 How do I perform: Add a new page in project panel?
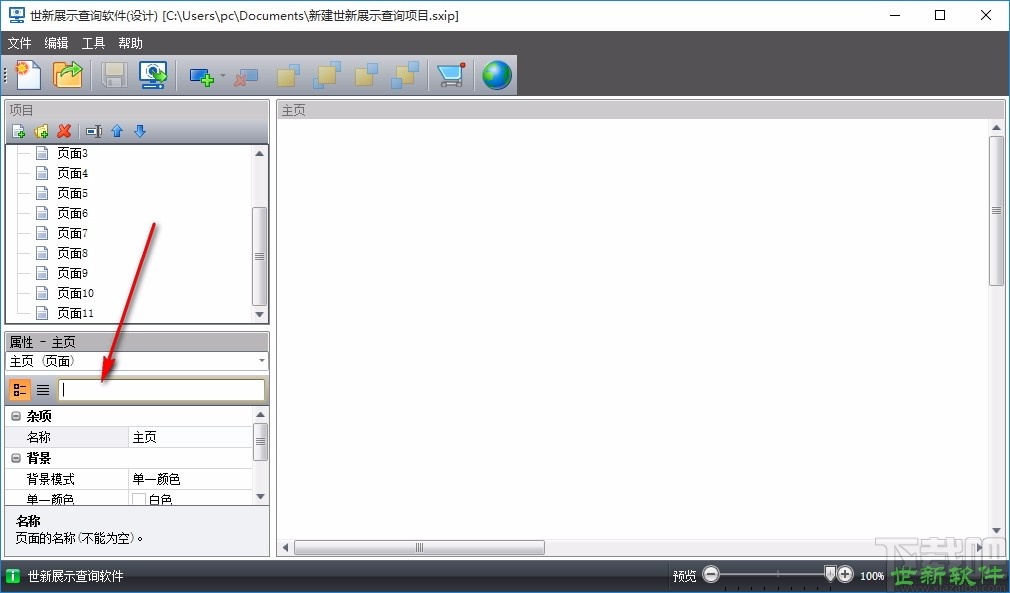(19, 131)
